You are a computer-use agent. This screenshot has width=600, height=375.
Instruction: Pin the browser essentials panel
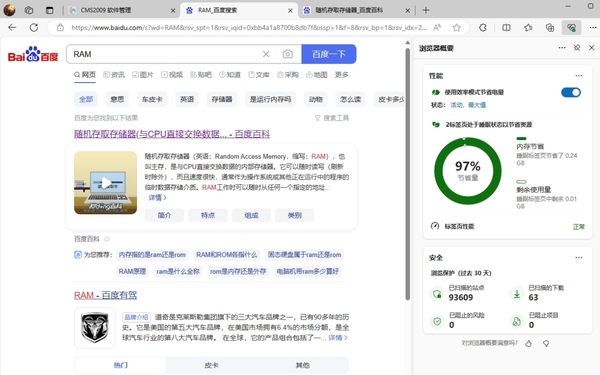coord(577,48)
